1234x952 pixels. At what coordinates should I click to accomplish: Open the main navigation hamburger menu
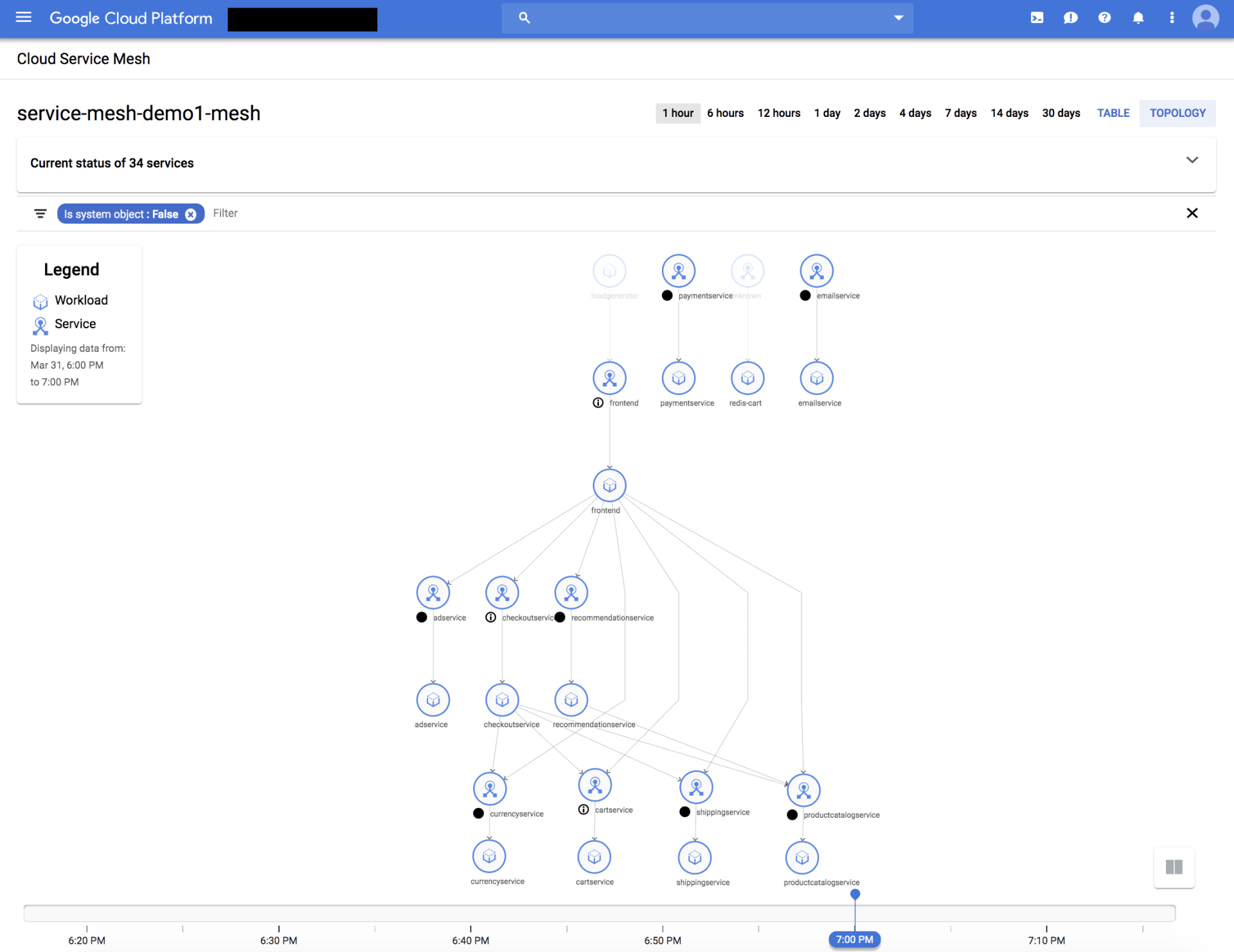click(x=24, y=17)
